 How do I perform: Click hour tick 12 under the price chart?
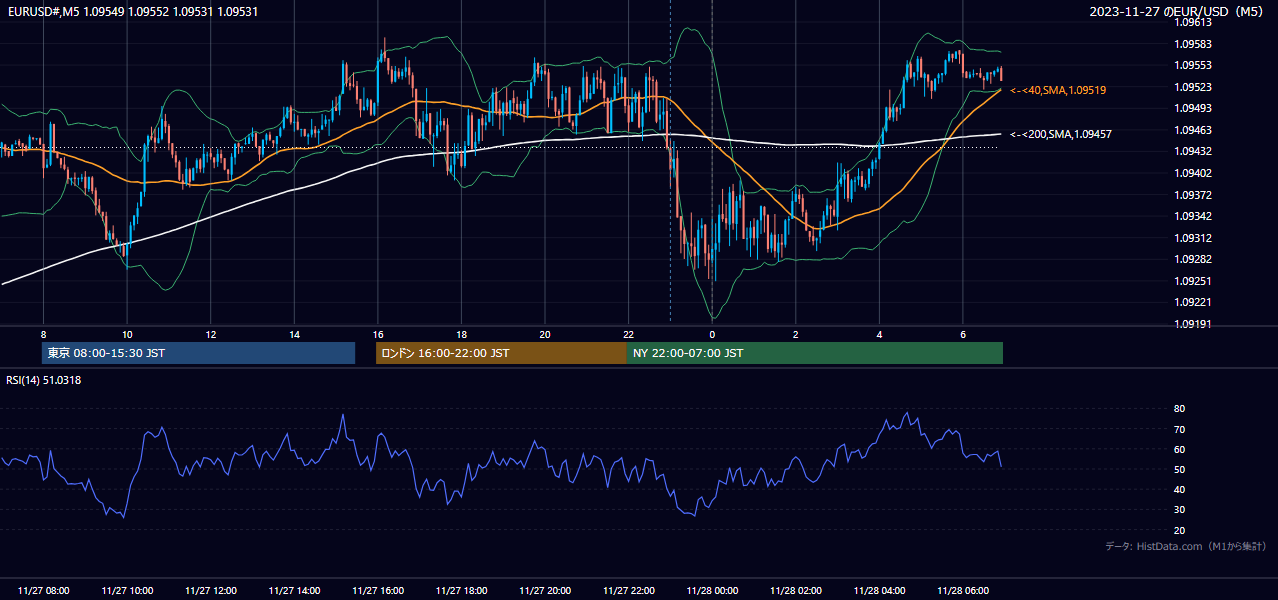tap(211, 335)
